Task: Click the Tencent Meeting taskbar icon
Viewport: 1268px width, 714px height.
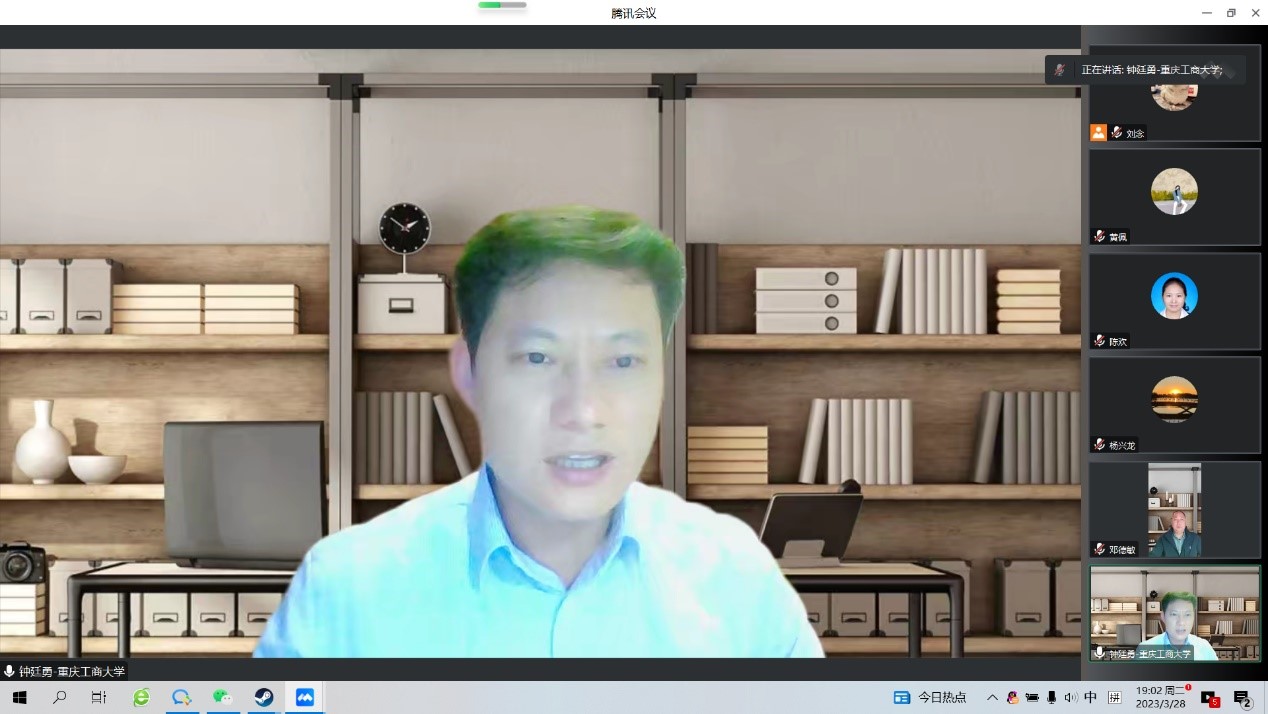Action: click(x=304, y=698)
